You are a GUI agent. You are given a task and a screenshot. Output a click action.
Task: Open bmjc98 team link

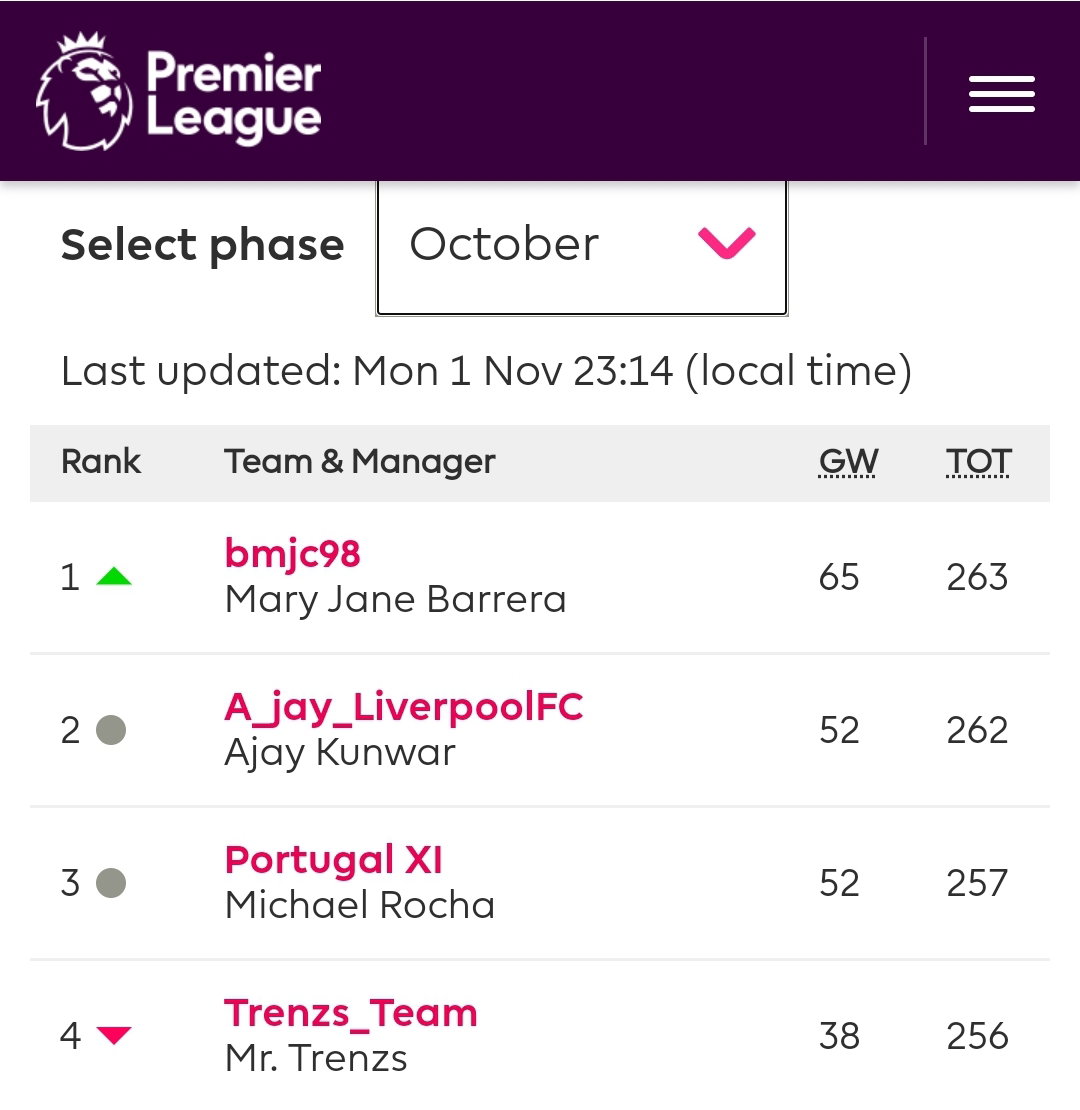pos(292,554)
